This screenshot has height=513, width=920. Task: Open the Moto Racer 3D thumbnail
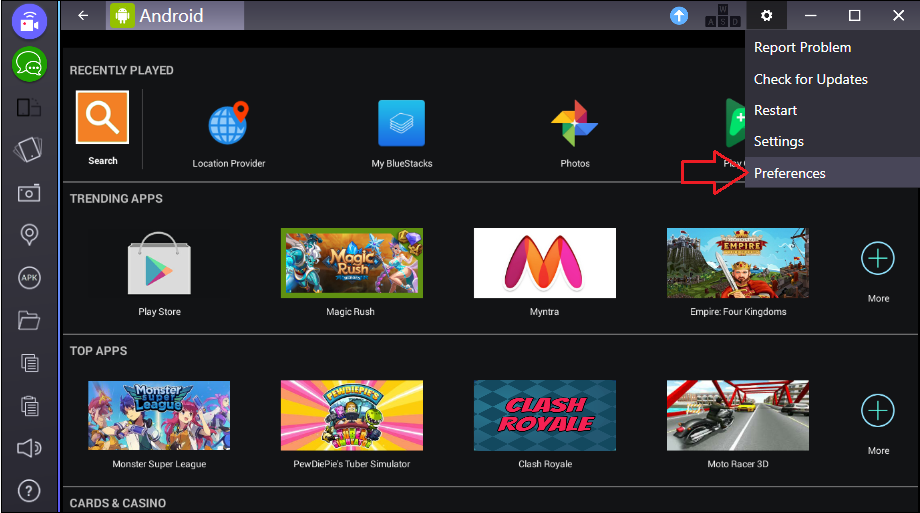(738, 416)
